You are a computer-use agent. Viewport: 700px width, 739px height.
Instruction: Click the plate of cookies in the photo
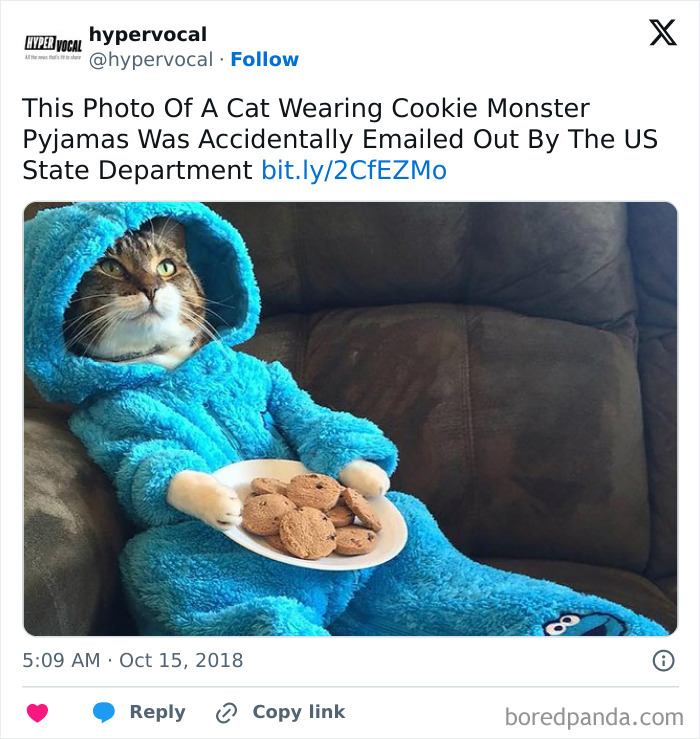310,516
